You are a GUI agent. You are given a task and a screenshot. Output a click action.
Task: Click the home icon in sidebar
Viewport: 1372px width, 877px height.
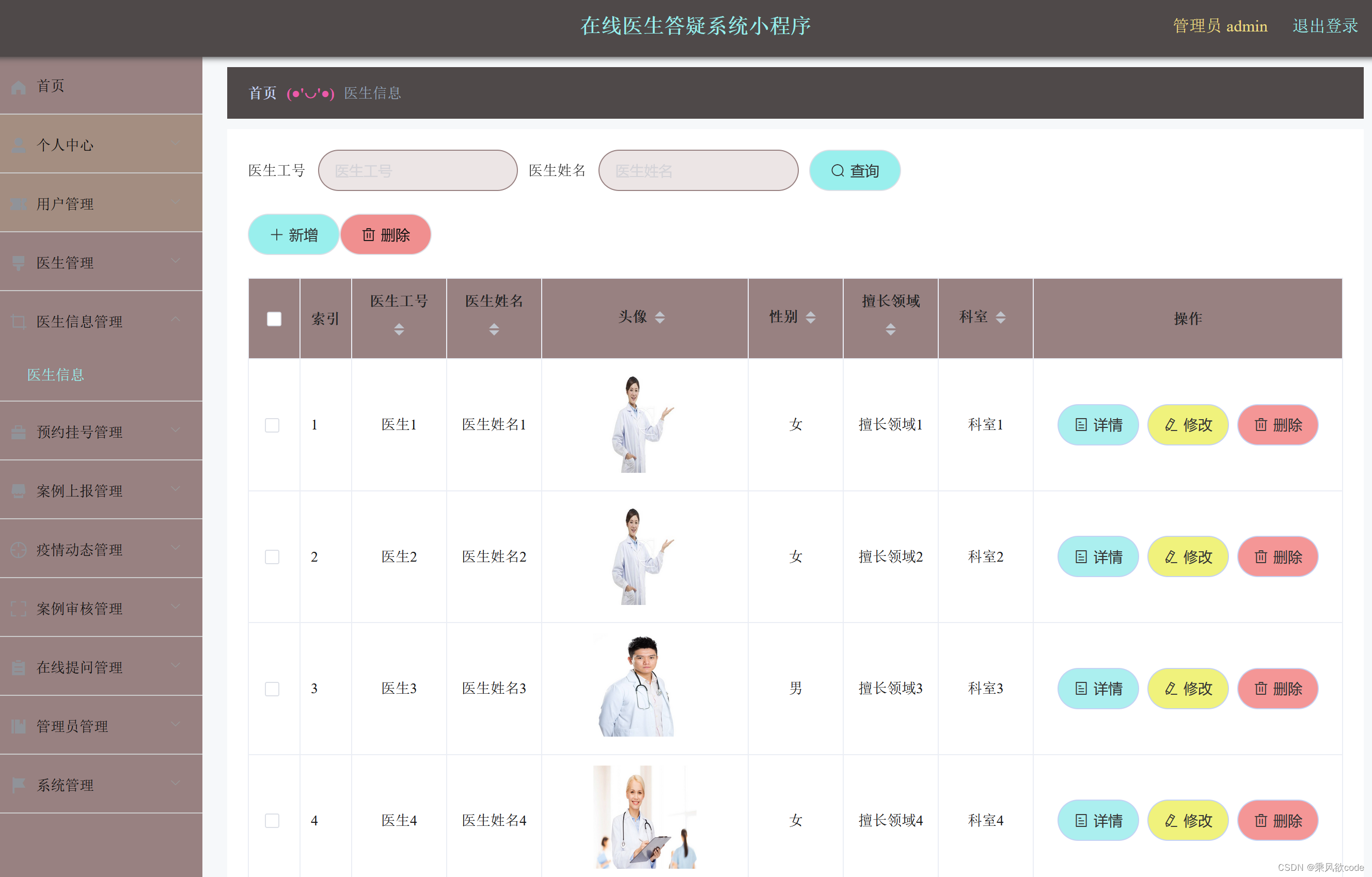pos(18,87)
